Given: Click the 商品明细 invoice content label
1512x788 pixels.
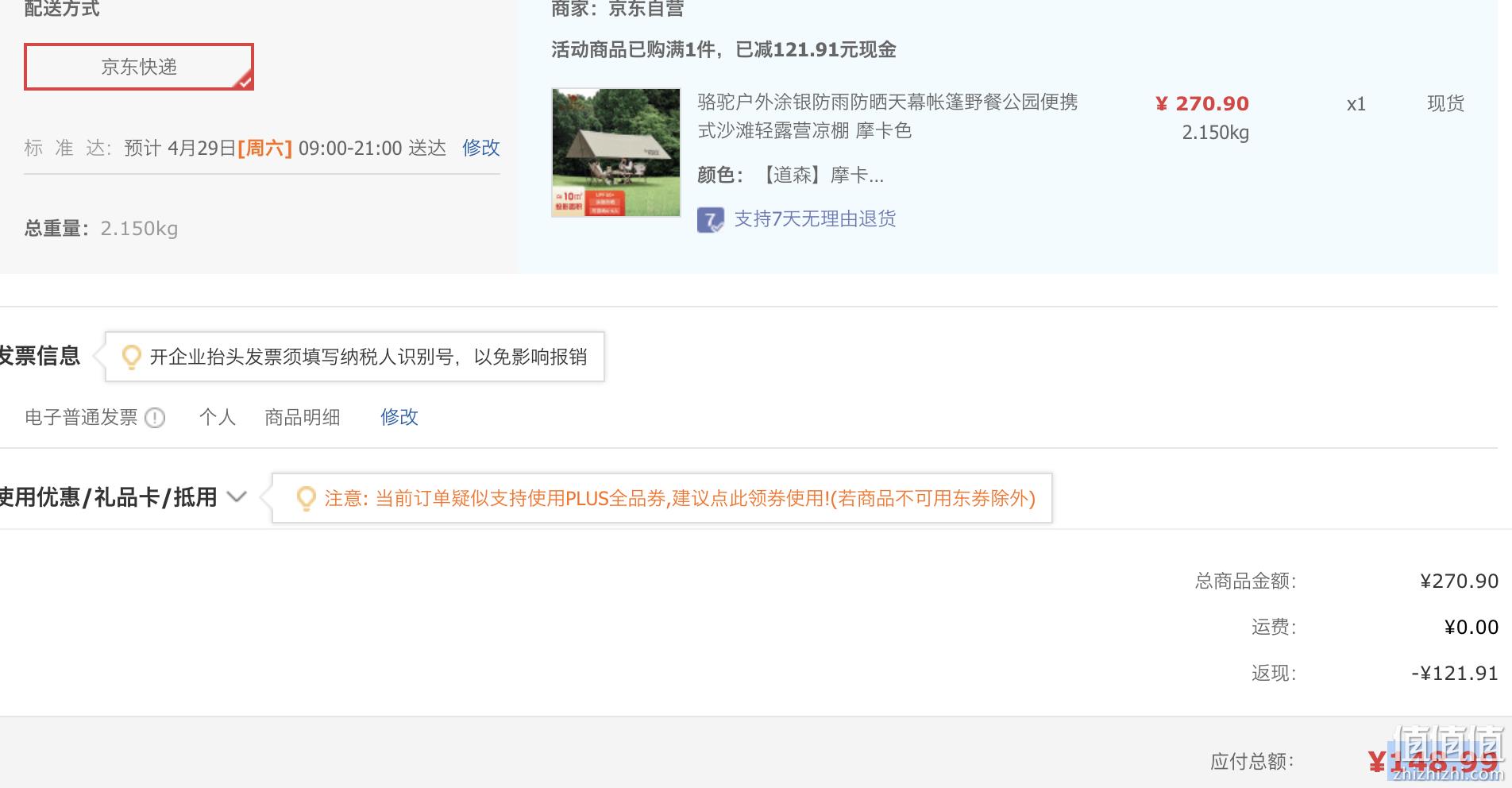Looking at the screenshot, I should [x=302, y=417].
